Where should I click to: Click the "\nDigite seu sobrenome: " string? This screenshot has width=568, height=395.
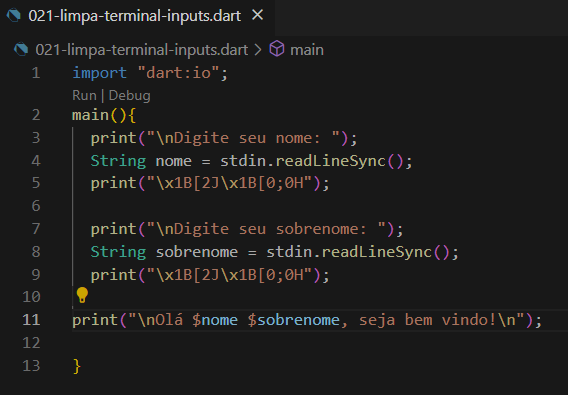(266, 229)
